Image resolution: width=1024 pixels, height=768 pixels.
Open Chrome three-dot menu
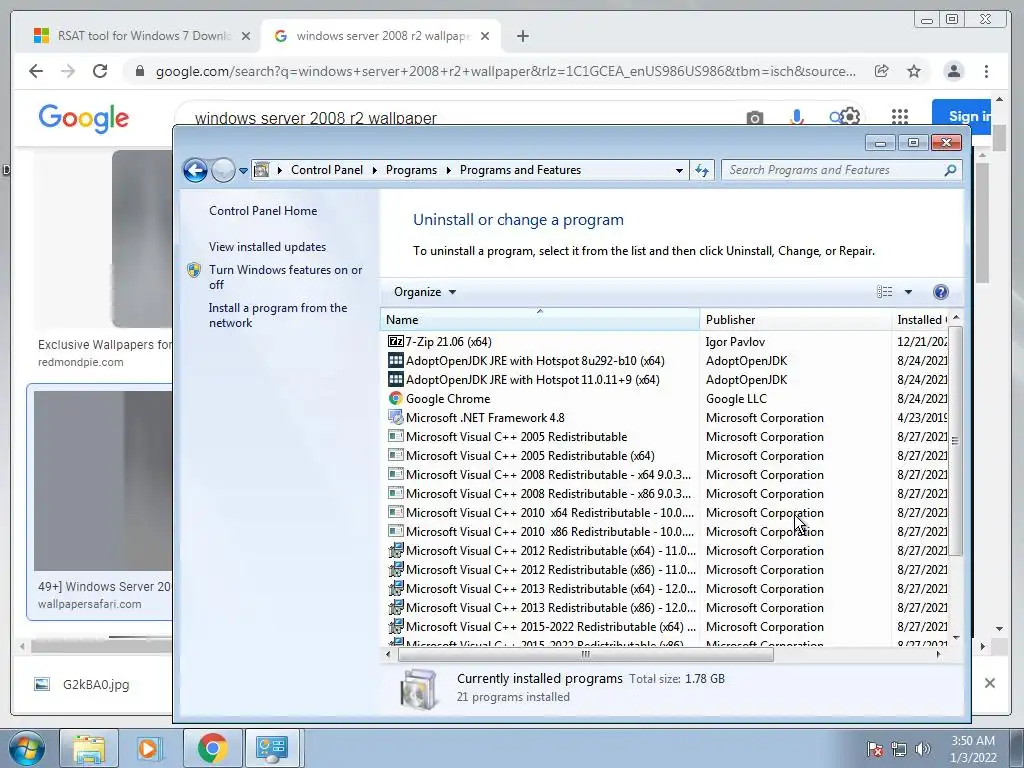[986, 71]
